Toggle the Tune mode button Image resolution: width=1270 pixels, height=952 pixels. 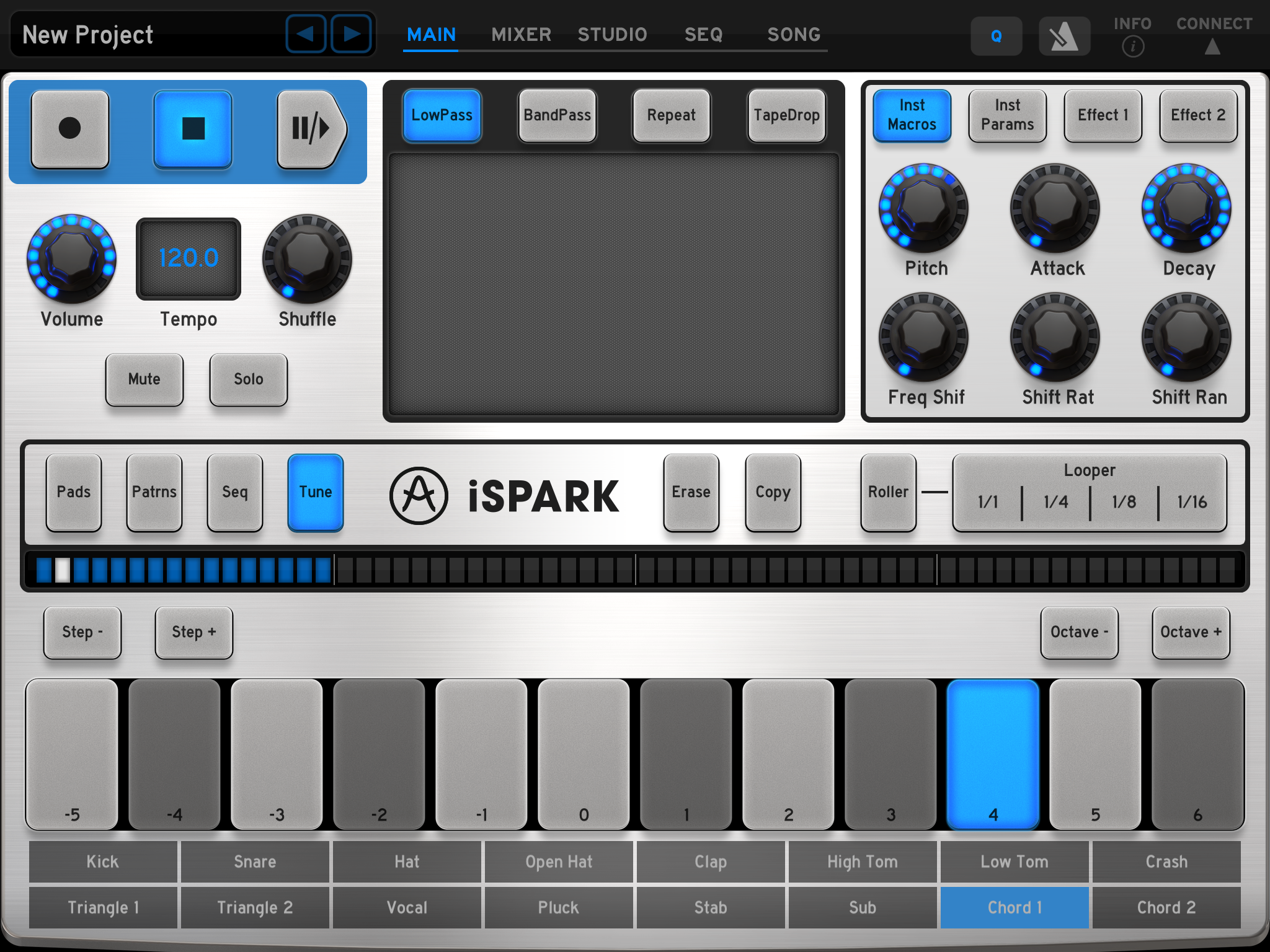316,493
